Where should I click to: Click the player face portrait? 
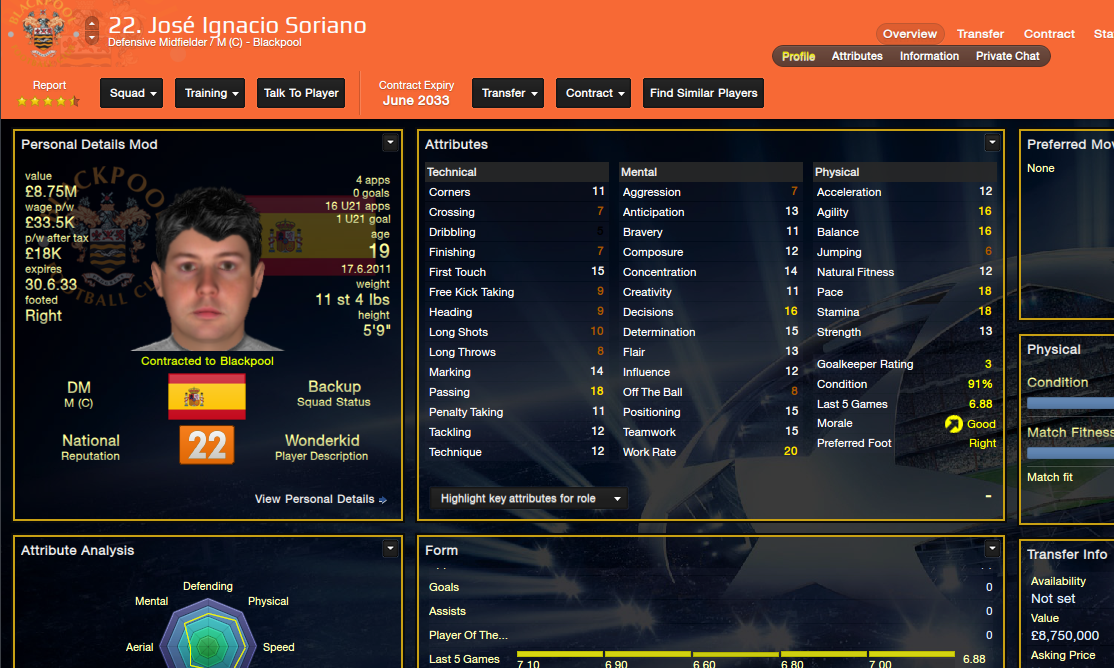pyautogui.click(x=207, y=270)
